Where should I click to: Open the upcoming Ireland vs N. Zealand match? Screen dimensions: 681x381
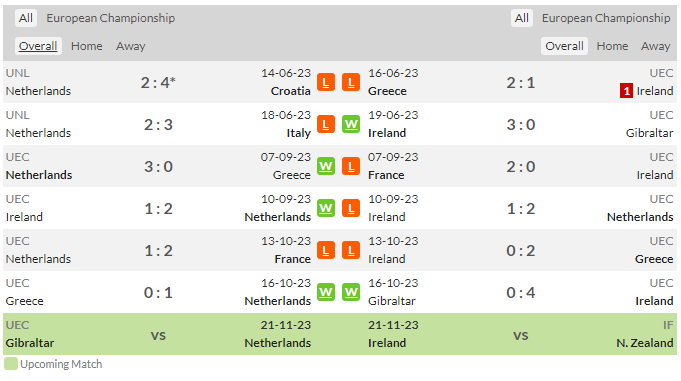click(521, 334)
